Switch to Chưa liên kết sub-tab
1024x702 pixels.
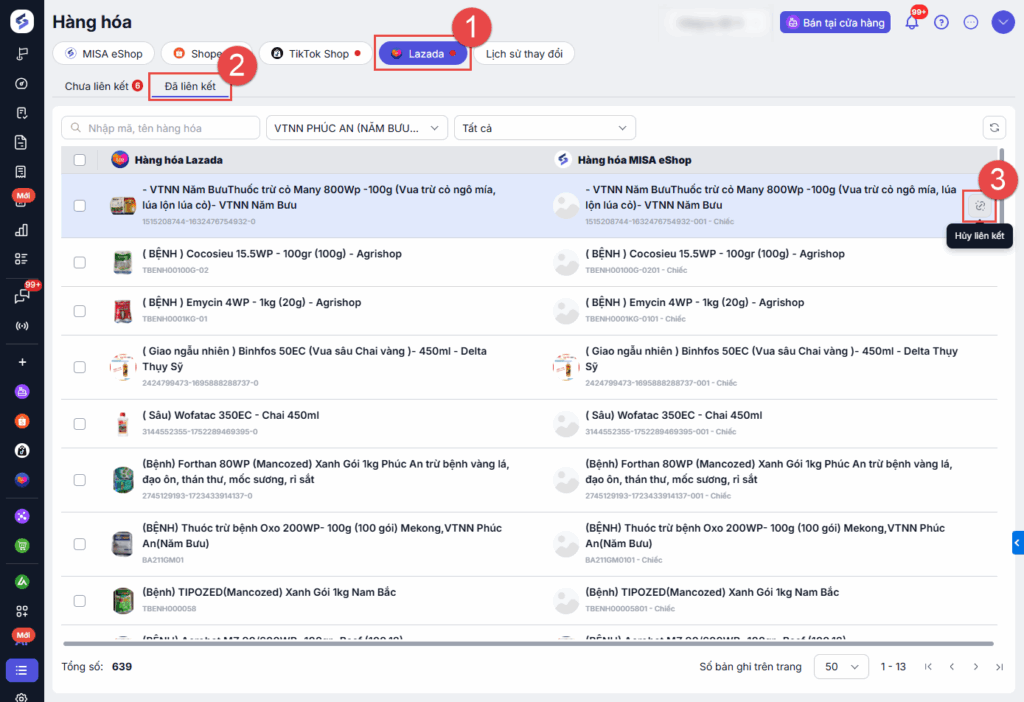[103, 86]
